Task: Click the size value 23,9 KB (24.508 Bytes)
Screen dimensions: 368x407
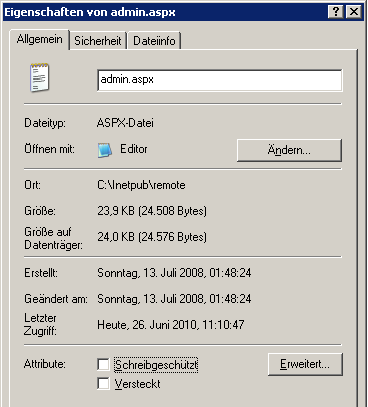Action: click(x=152, y=211)
